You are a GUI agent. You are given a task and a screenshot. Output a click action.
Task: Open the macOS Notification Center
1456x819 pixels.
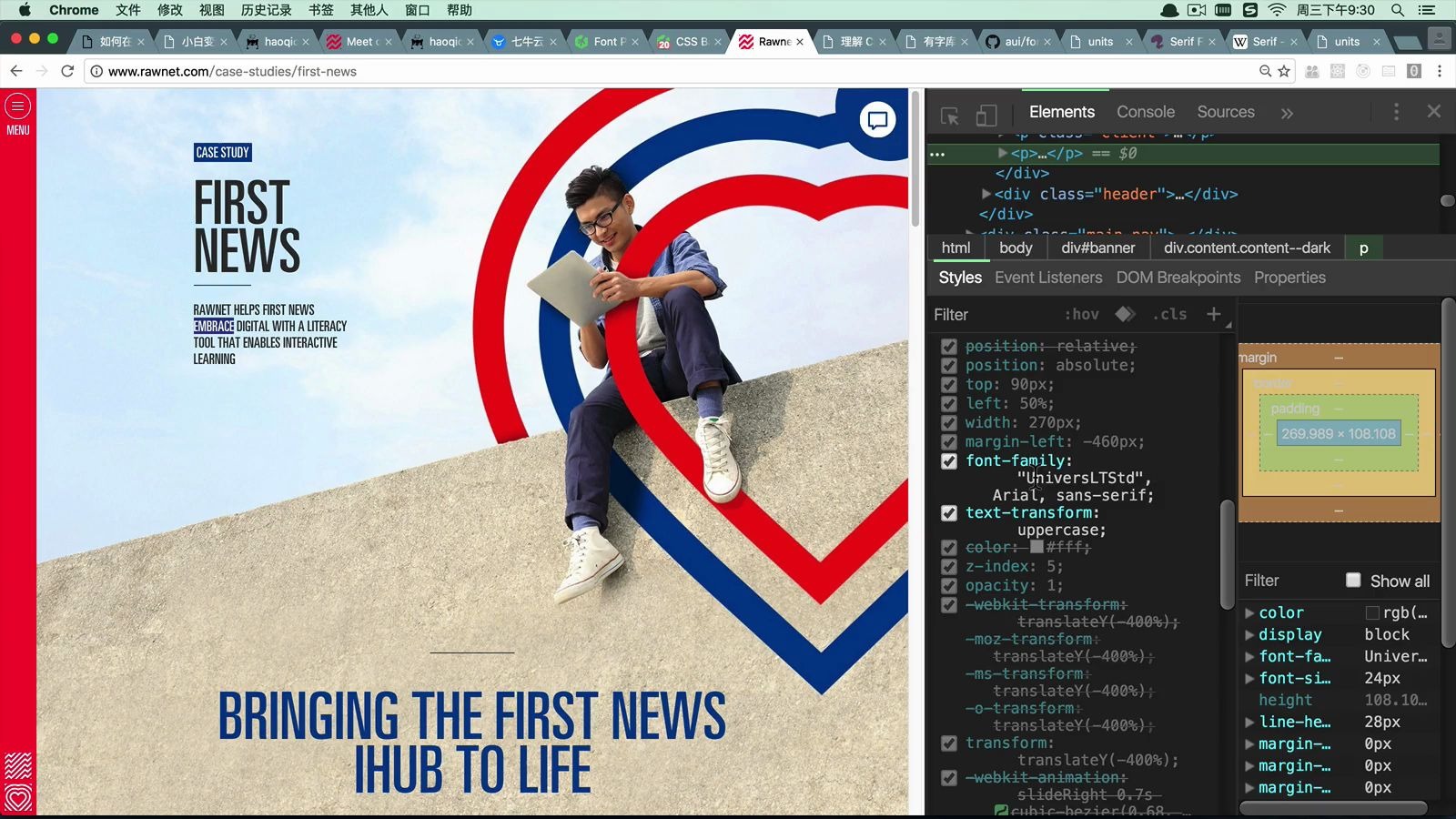click(1427, 10)
